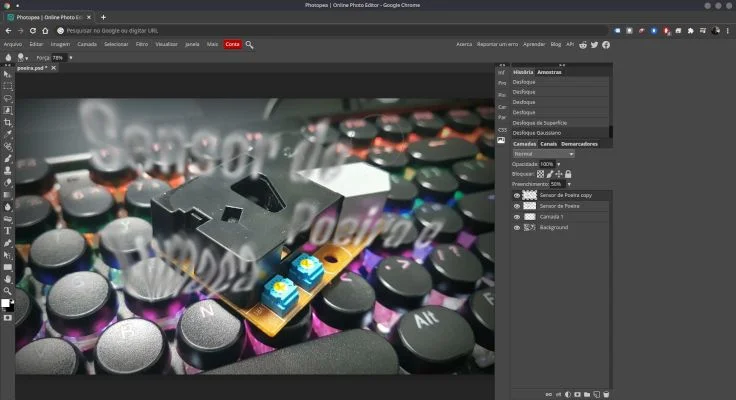Open the Facebook link icon
This screenshot has width=736, height=400.
click(606, 45)
